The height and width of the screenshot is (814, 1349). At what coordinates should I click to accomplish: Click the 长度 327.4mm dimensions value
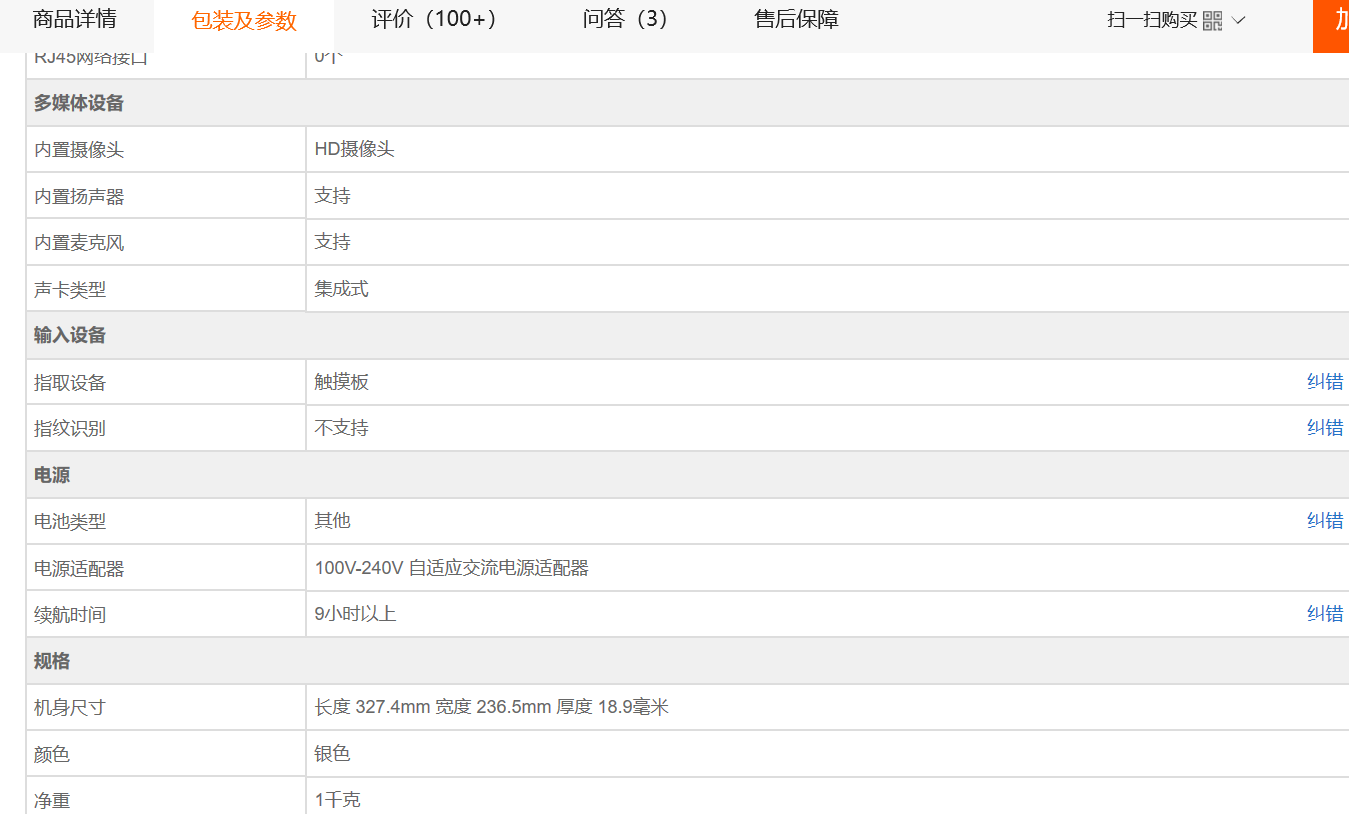point(492,707)
